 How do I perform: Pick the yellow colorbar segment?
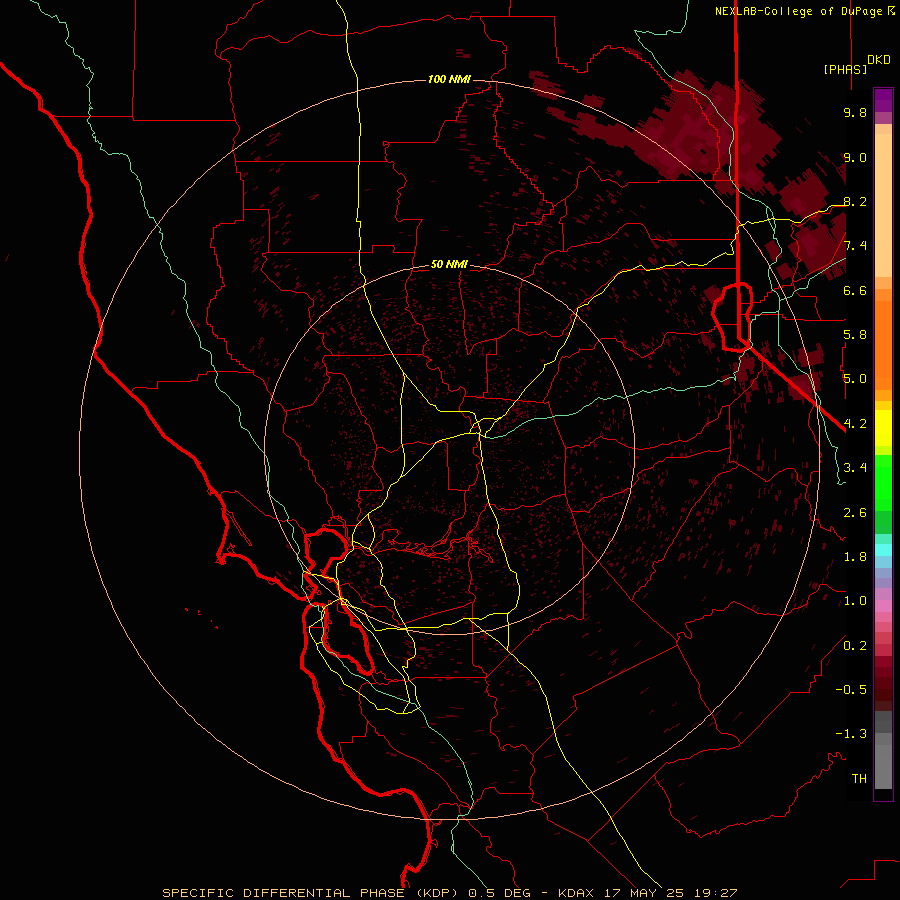(883, 428)
